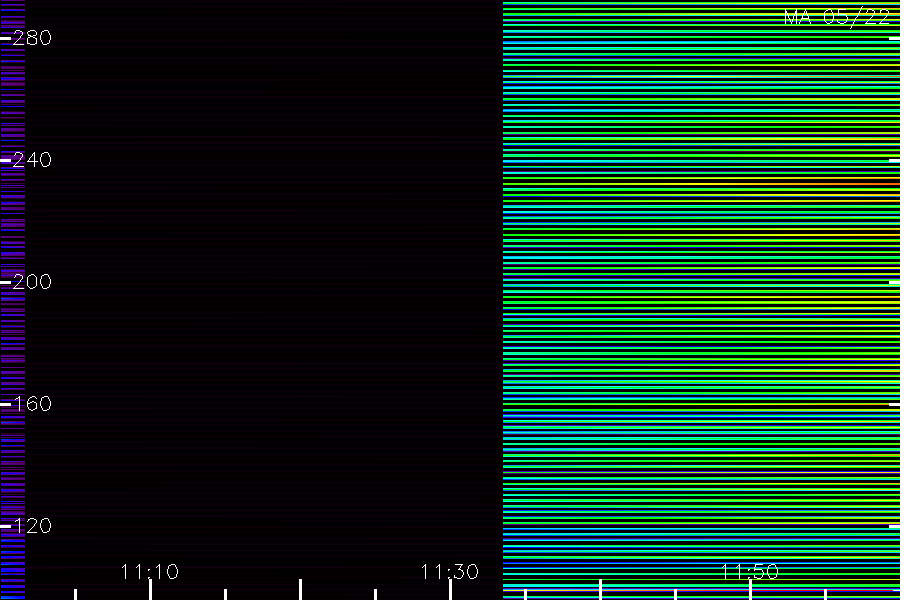Select the 11:10 time axis label
The height and width of the screenshot is (600, 900).
150,572
